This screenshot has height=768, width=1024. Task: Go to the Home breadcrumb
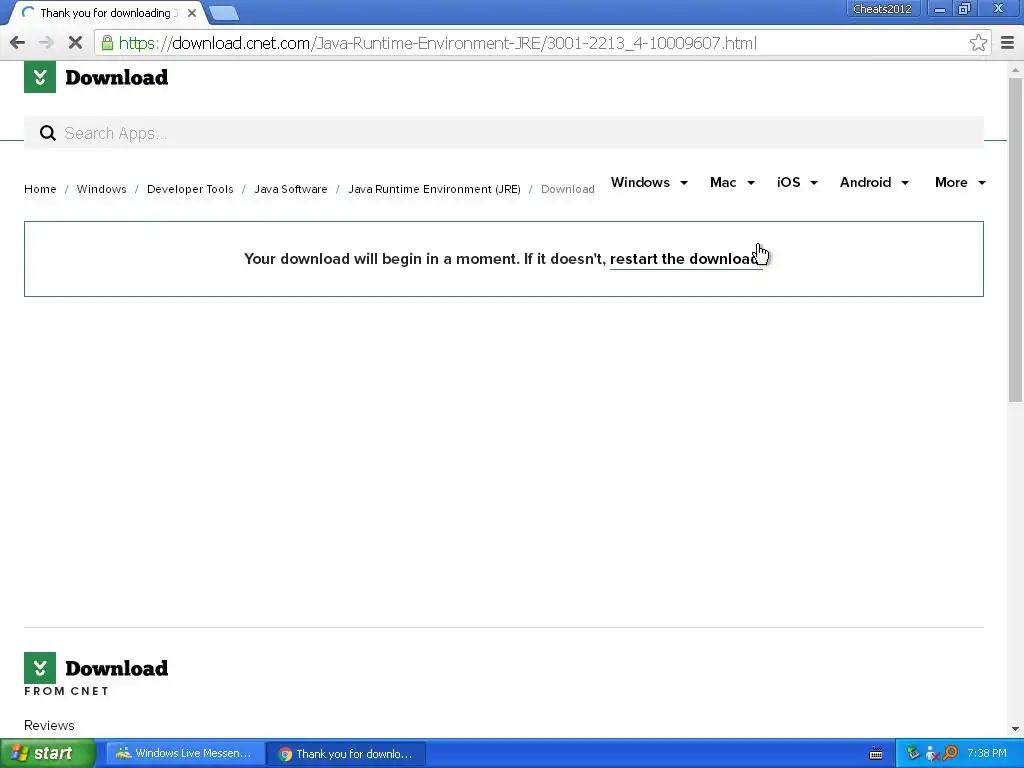(x=40, y=189)
